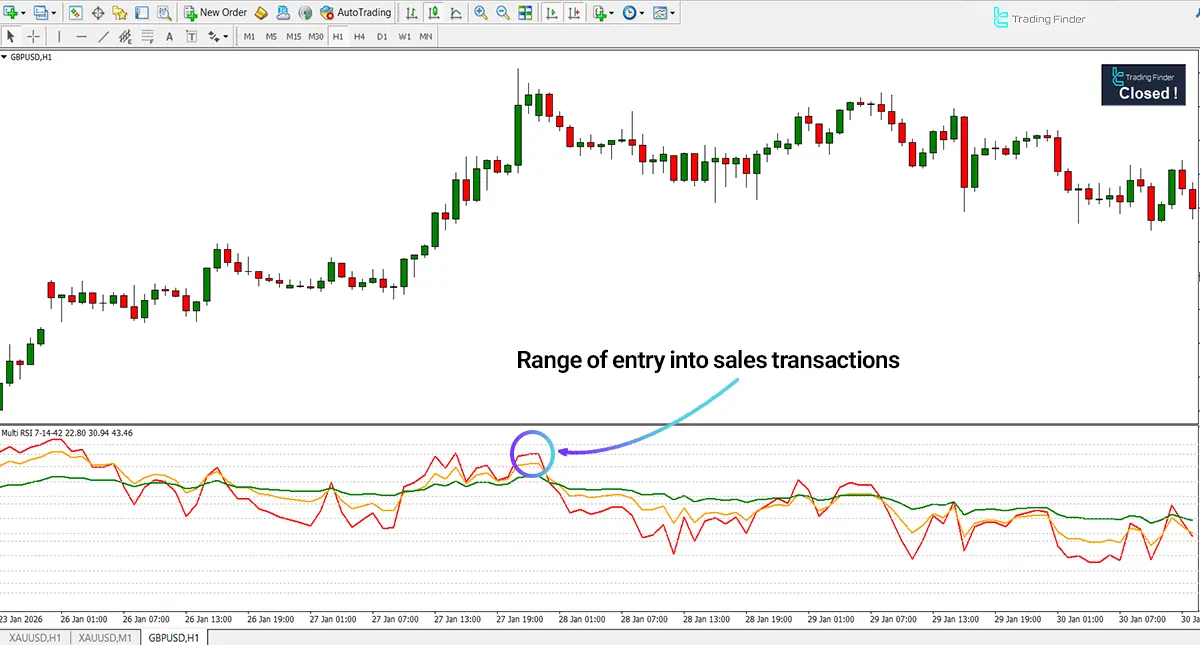1200x645 pixels.
Task: Open the New Order dialog
Action: click(214, 12)
